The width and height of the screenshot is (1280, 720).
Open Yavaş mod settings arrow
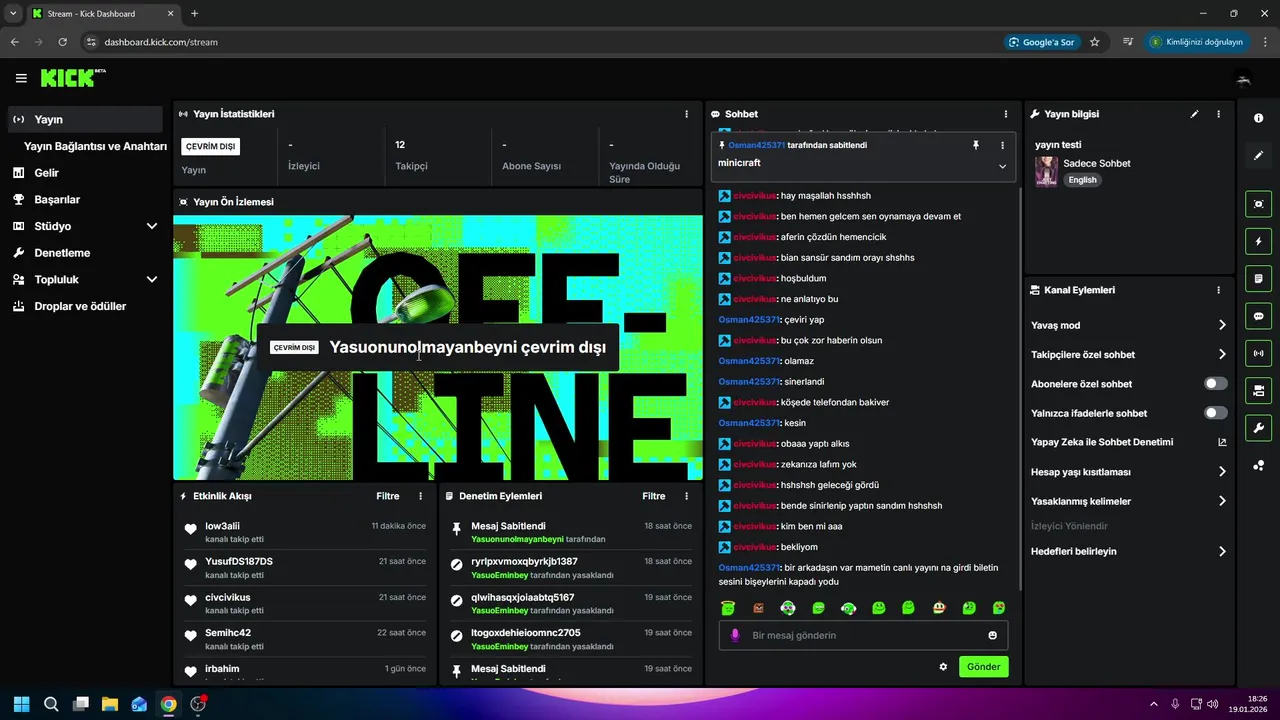pyautogui.click(x=1222, y=325)
